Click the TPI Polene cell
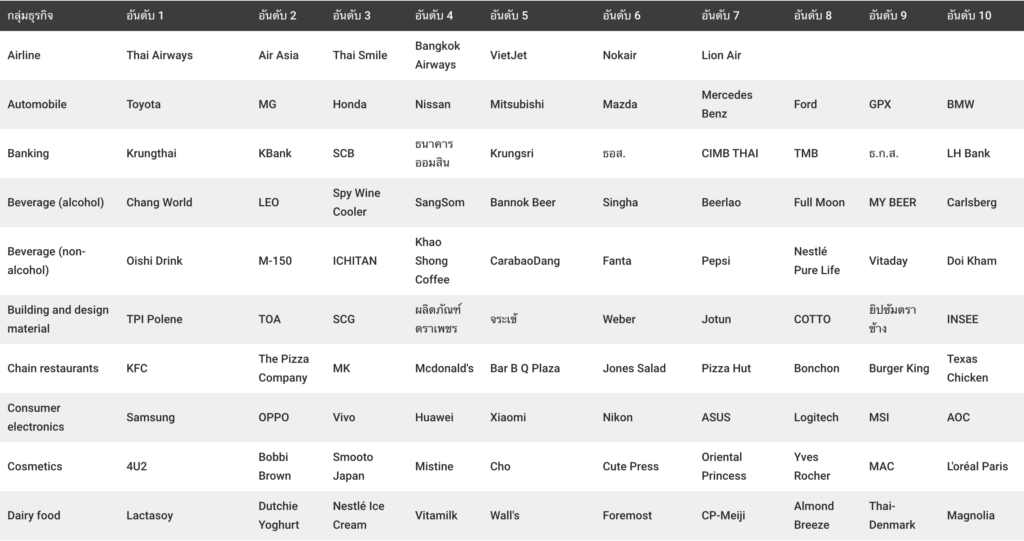This screenshot has width=1024, height=541. [x=154, y=319]
